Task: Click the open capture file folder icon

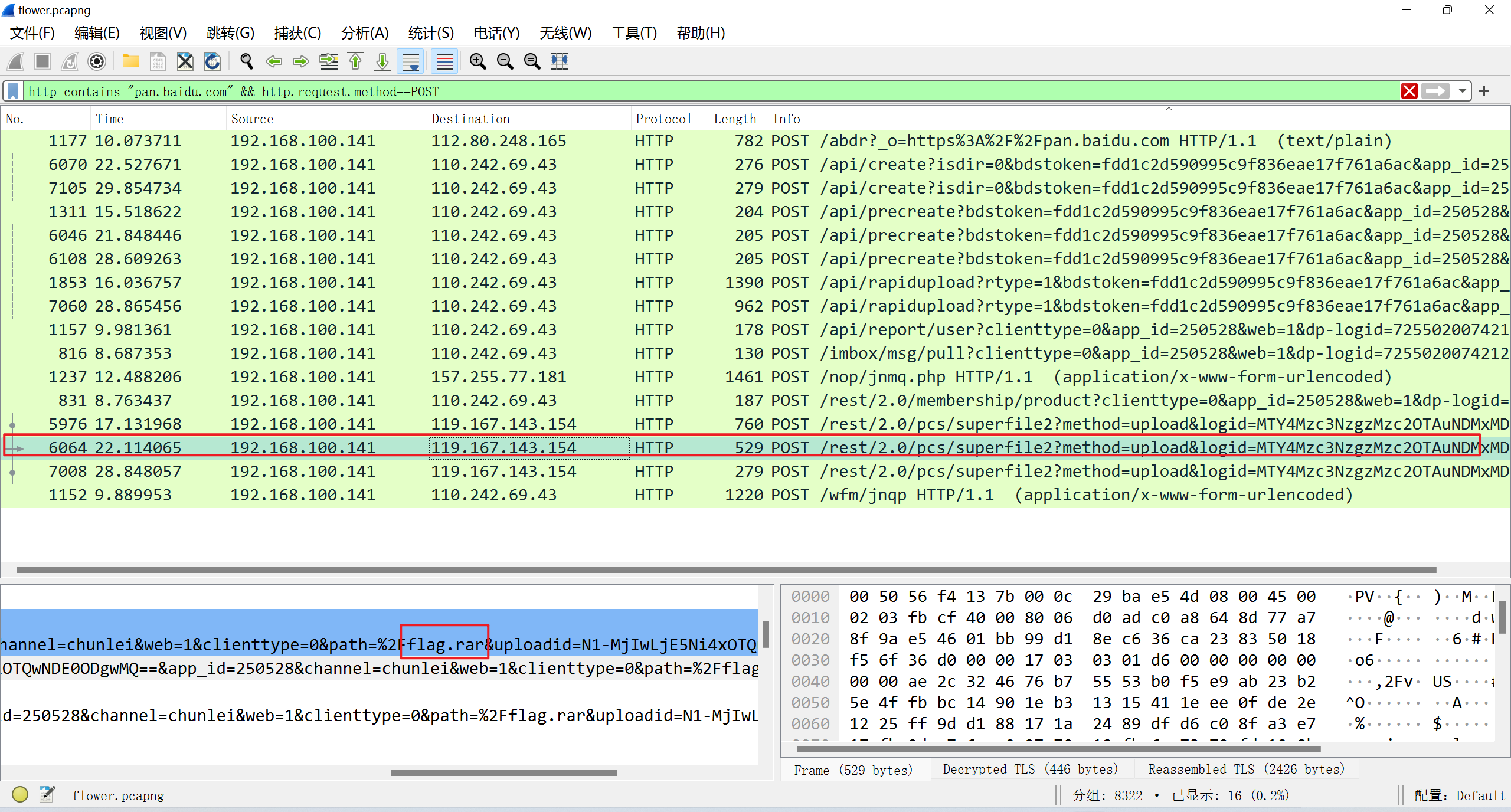Action: coord(130,61)
